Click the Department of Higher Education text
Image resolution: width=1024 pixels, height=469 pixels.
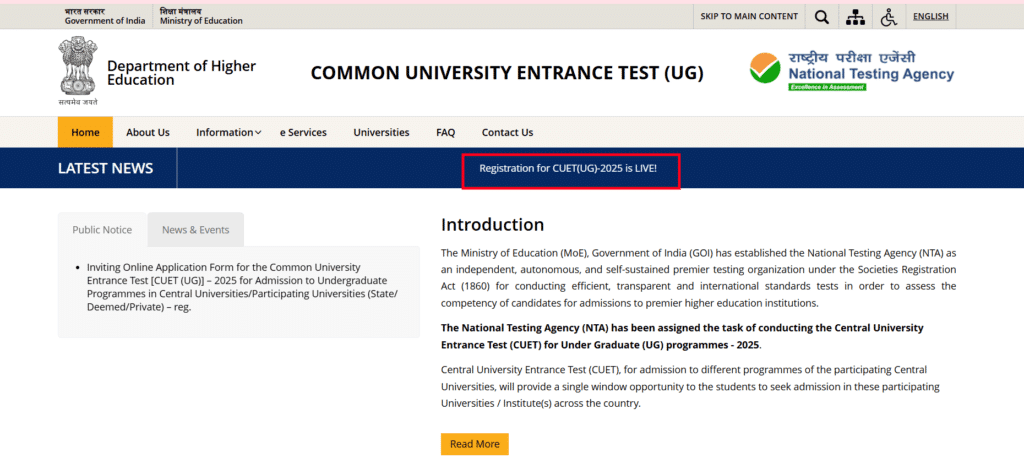pyautogui.click(x=181, y=73)
